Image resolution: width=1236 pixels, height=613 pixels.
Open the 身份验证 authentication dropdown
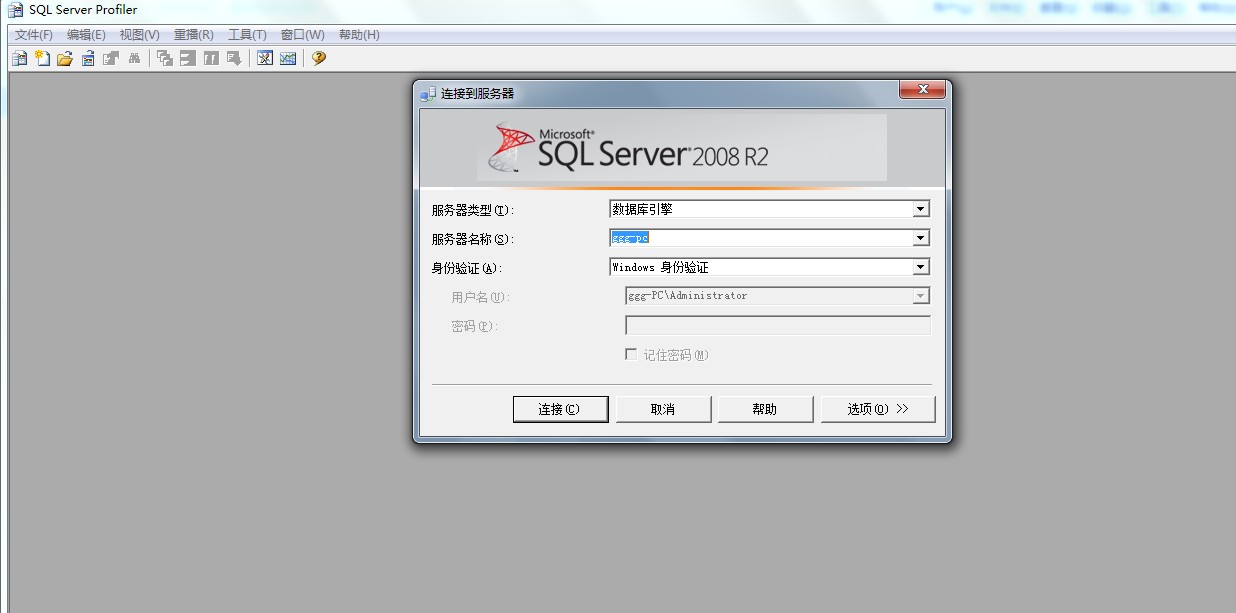click(921, 266)
